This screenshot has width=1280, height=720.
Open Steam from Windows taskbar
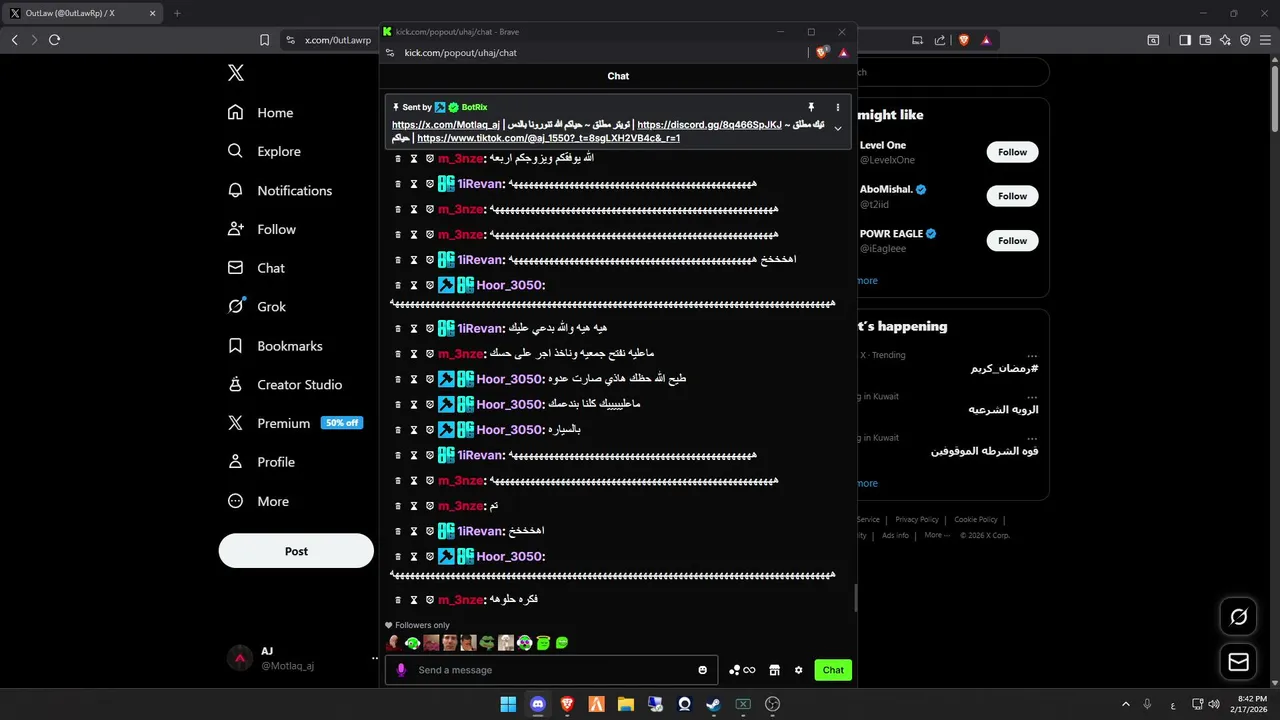(x=713, y=704)
